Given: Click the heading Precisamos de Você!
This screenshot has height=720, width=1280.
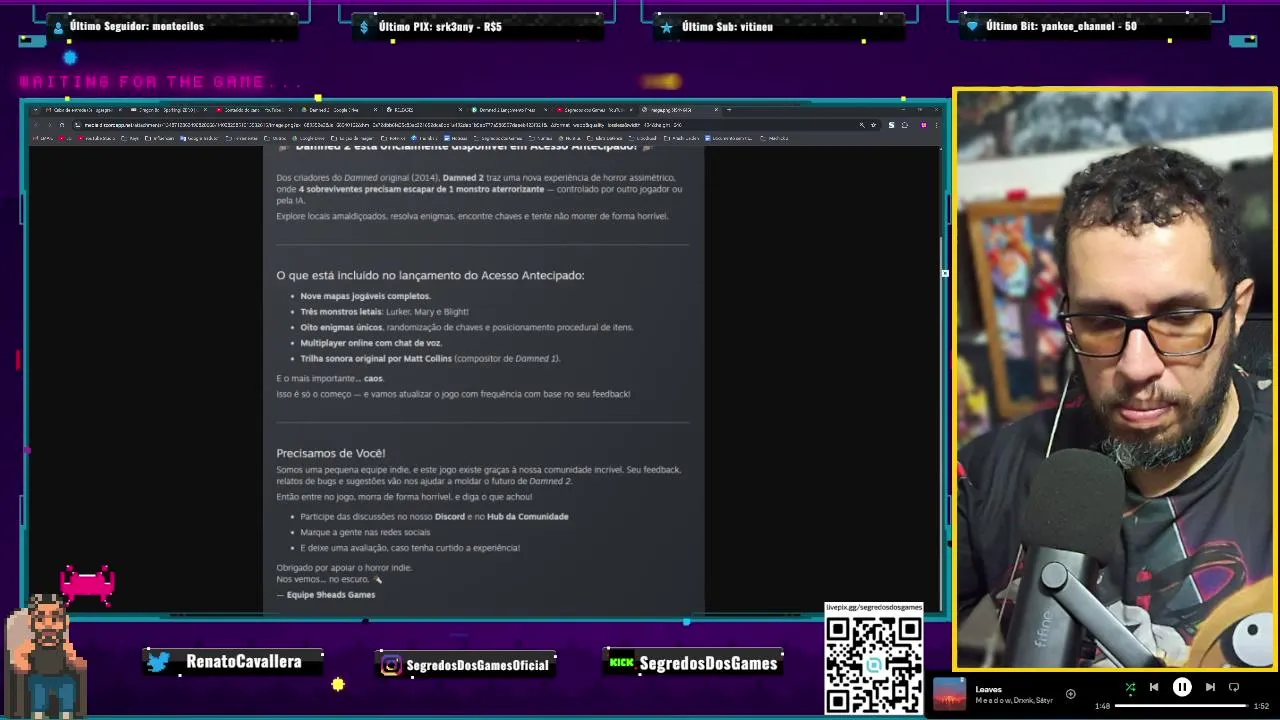Looking at the screenshot, I should (331, 453).
